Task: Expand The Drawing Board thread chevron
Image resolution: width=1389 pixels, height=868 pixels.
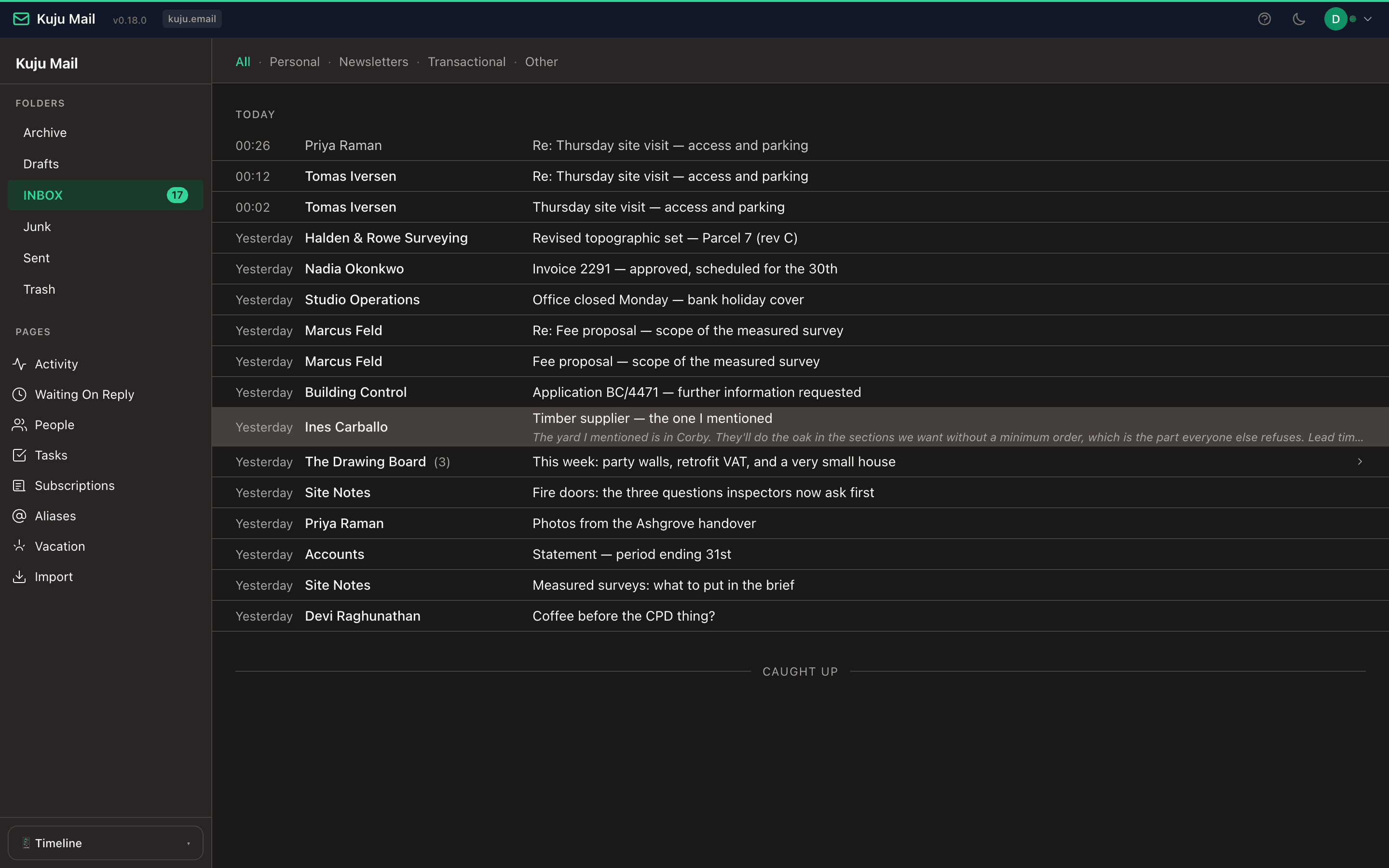Action: coord(1360,461)
